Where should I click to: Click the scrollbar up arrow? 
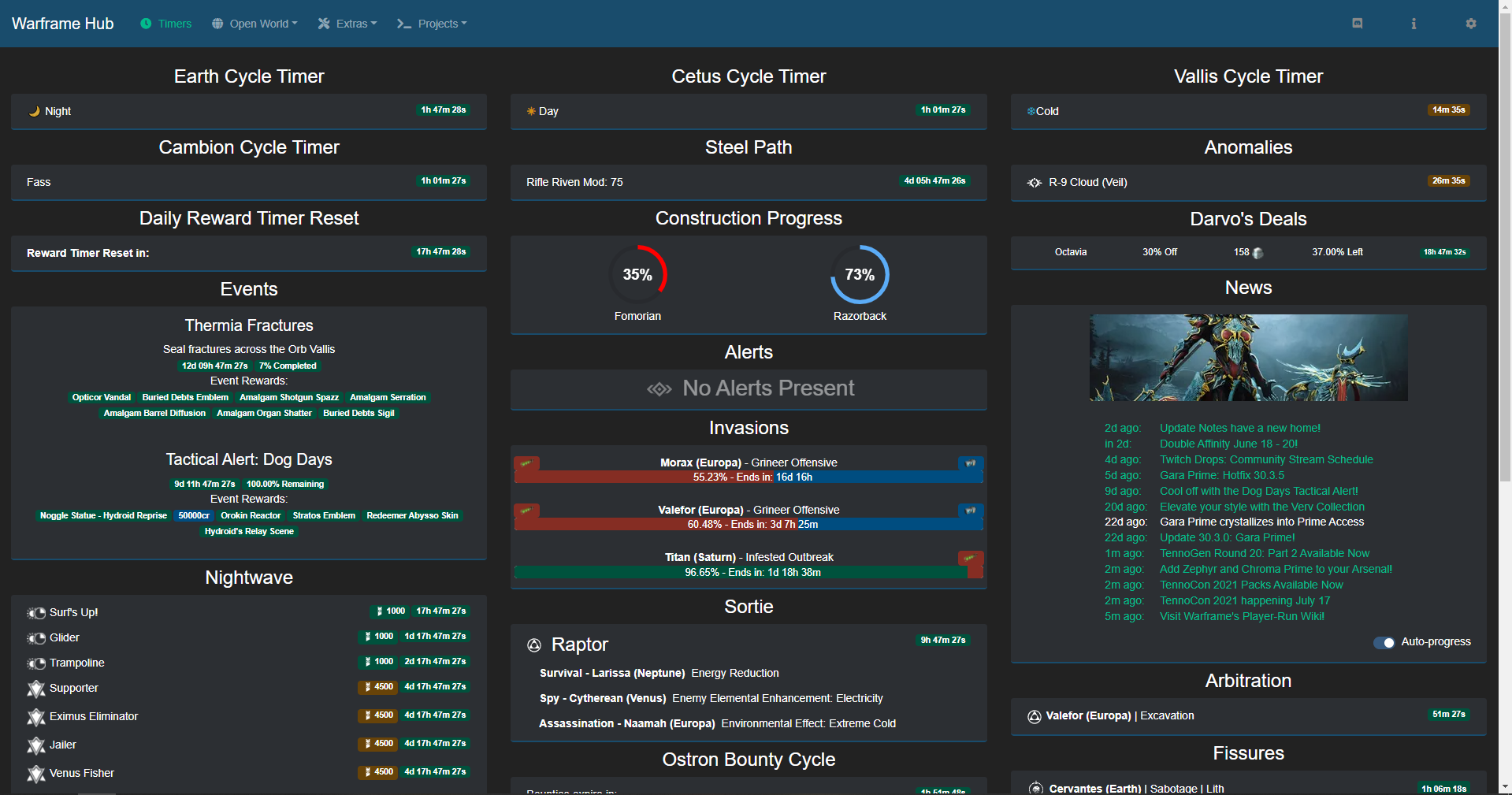coord(1505,6)
